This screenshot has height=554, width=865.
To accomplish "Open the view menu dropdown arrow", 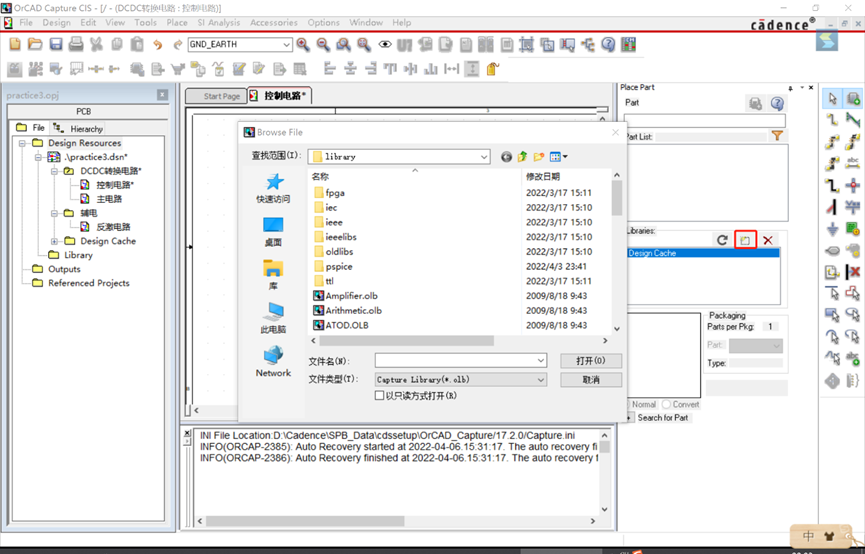I will 565,157.
